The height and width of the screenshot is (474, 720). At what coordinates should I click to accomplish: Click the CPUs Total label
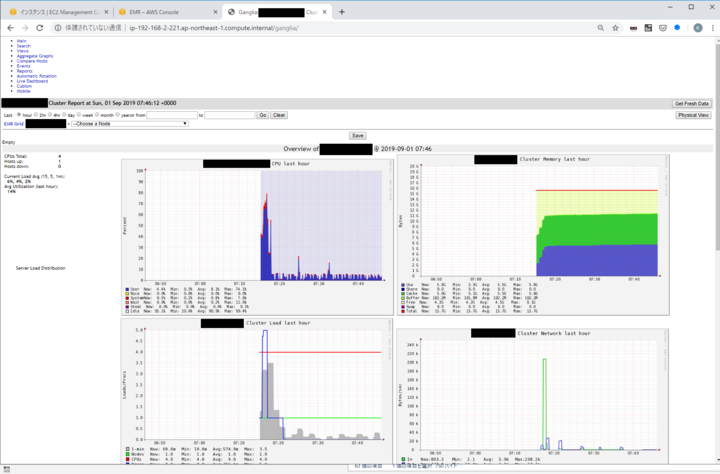tap(16, 156)
